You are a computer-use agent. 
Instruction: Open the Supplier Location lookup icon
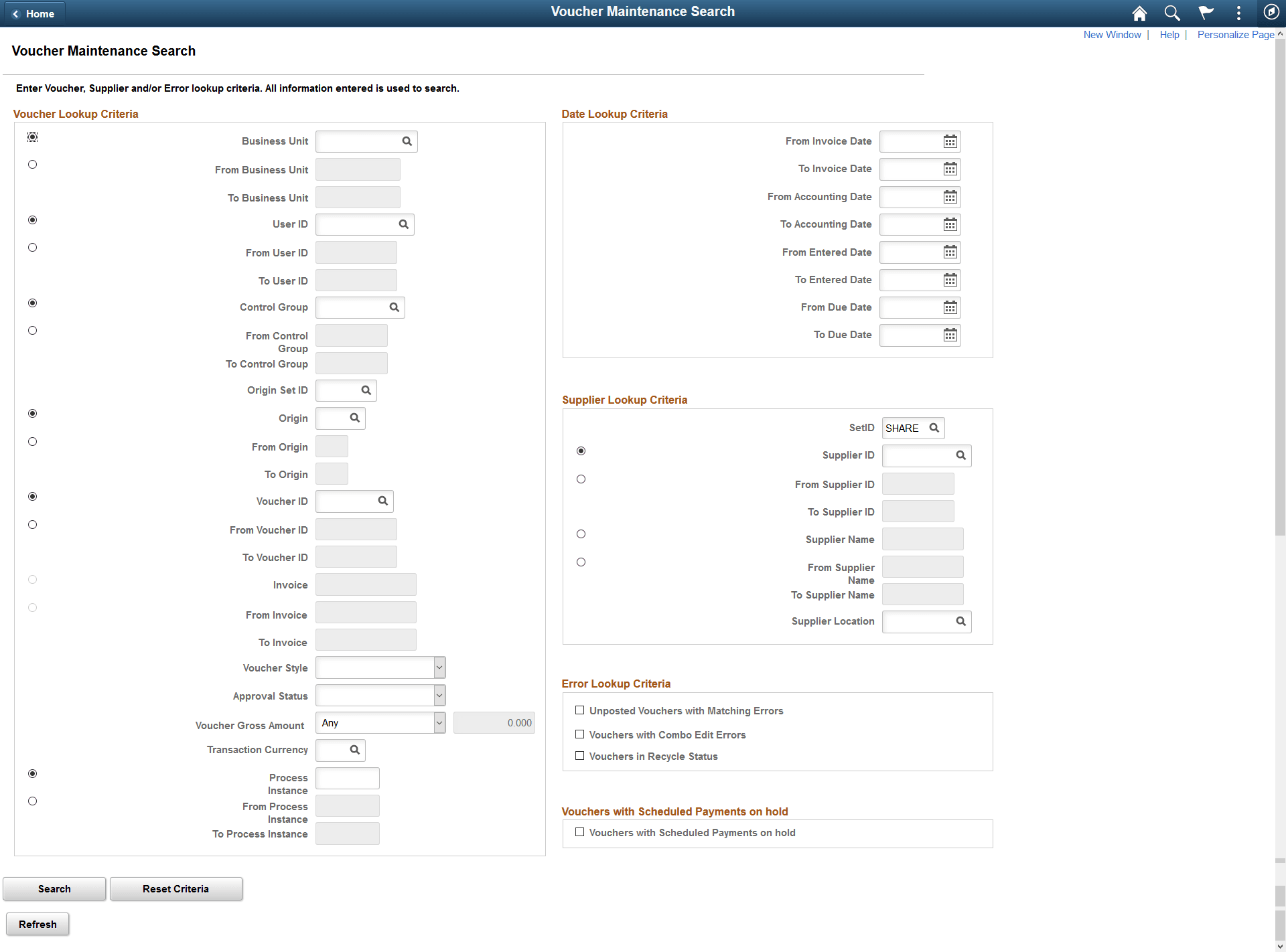click(x=960, y=621)
